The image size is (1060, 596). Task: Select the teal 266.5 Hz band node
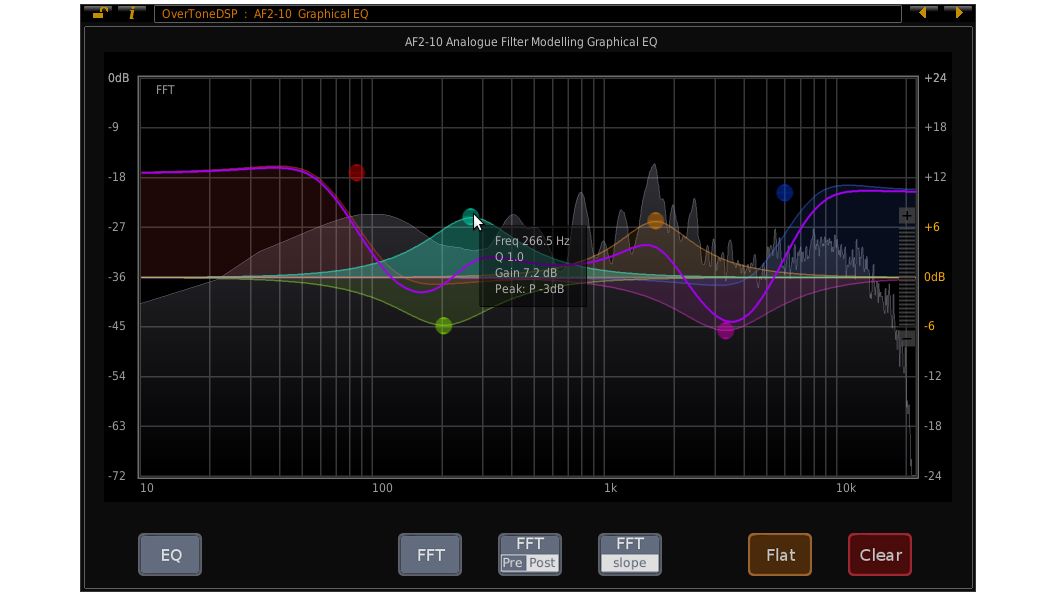pos(469,215)
